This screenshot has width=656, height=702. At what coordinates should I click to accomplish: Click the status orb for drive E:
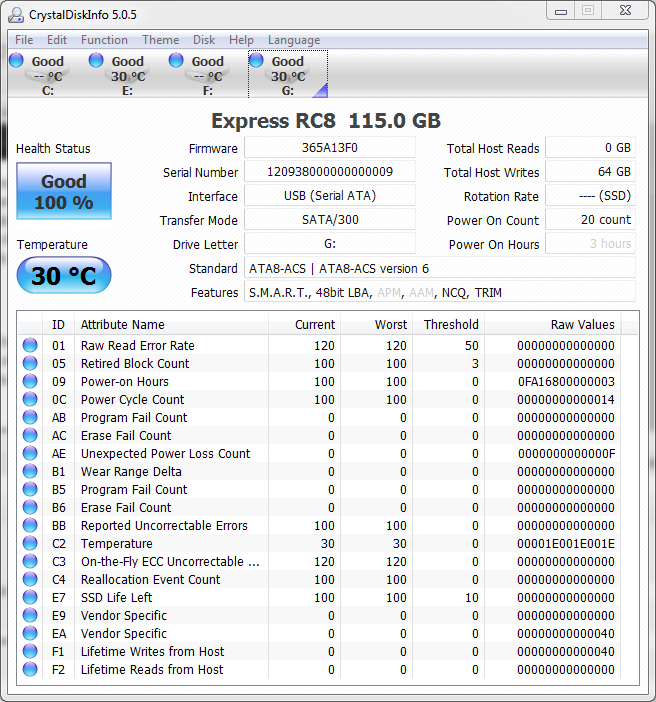point(96,61)
